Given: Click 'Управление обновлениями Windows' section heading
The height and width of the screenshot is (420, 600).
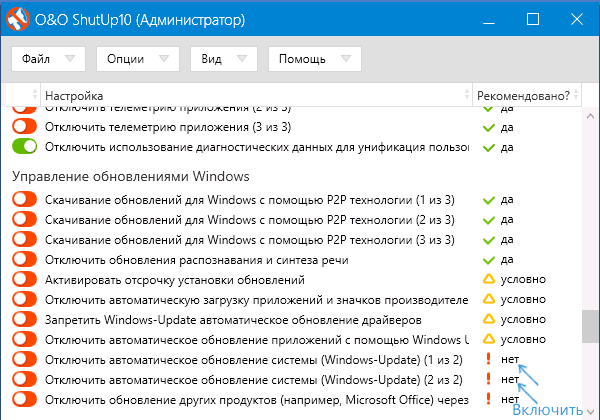Looking at the screenshot, I should (130, 176).
